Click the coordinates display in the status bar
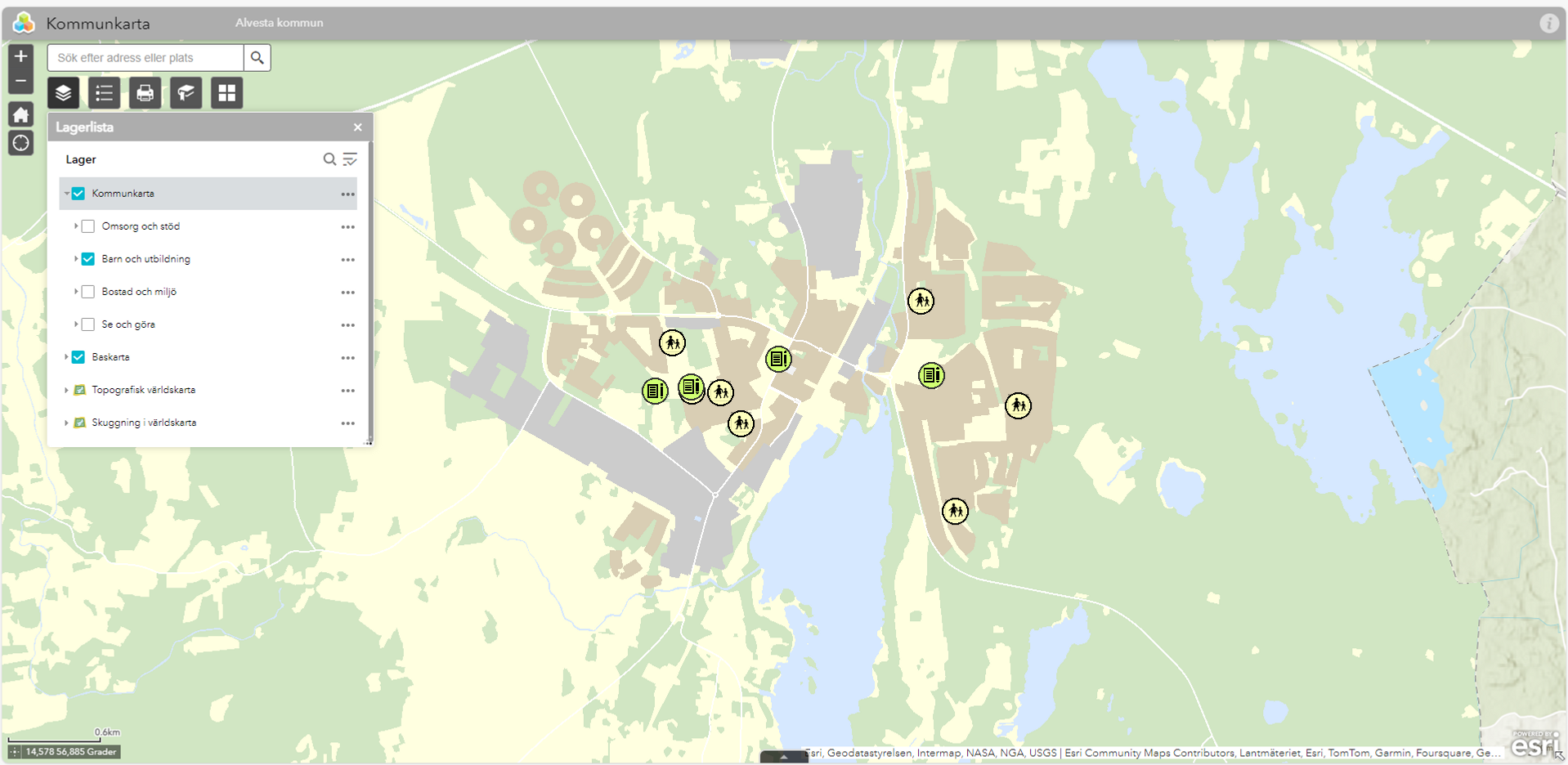This screenshot has width=1568, height=765. coord(69,751)
